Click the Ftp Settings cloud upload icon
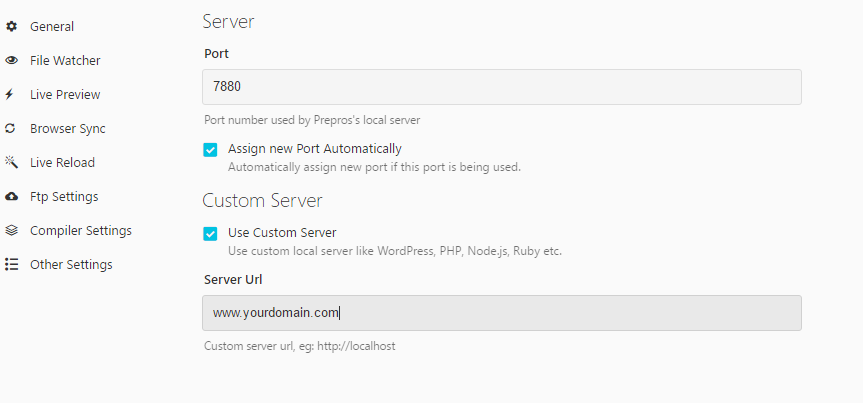 tap(12, 197)
